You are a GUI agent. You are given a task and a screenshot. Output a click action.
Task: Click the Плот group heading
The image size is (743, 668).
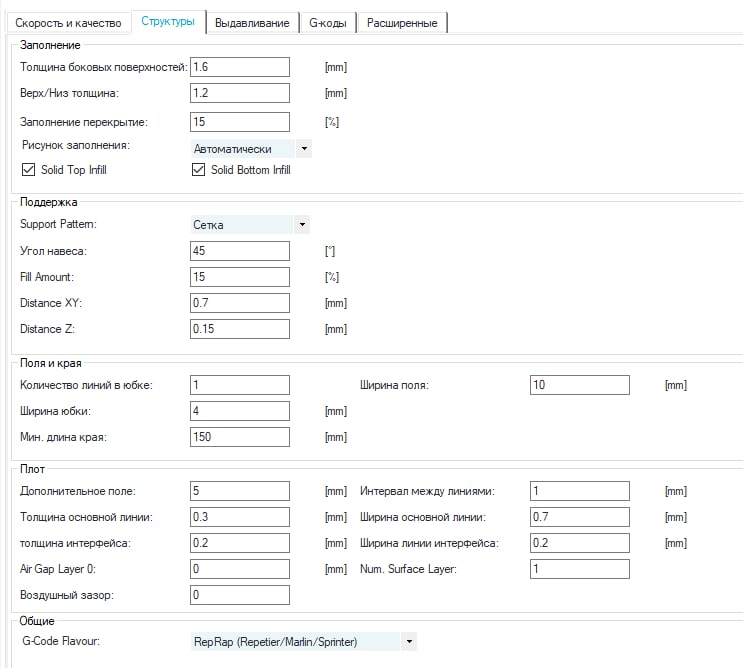(32, 469)
